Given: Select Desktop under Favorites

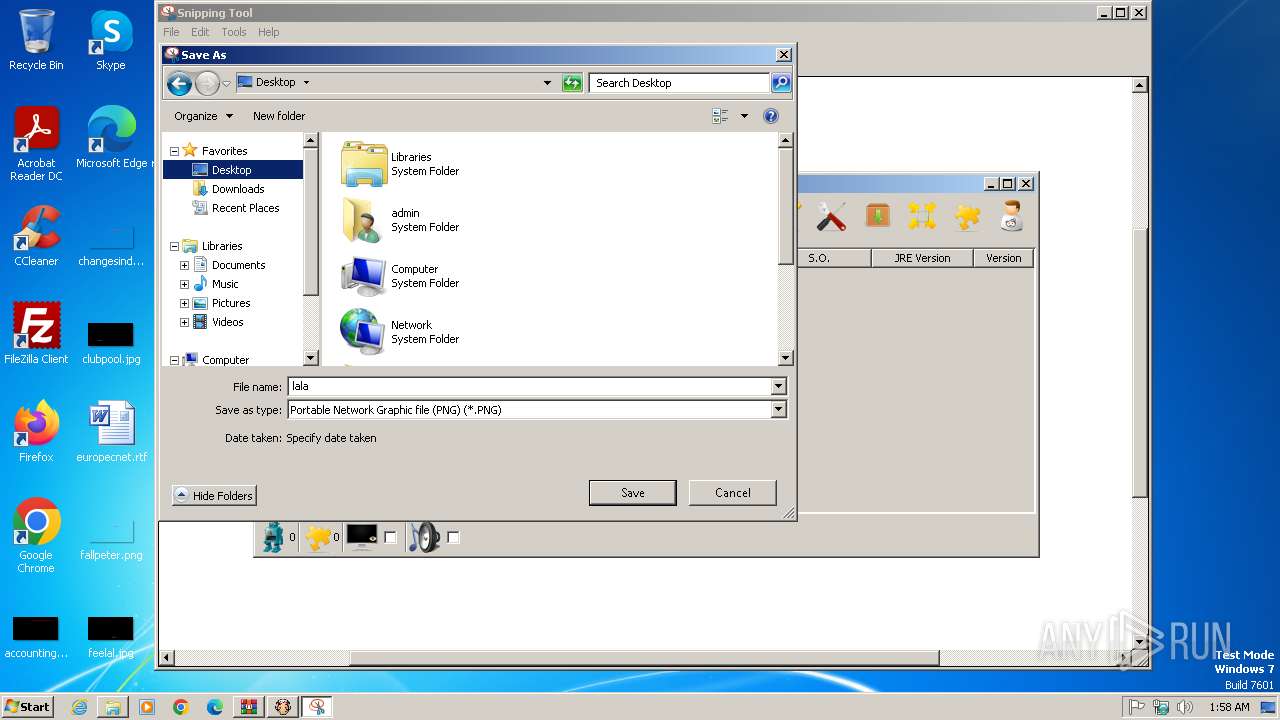Looking at the screenshot, I should 232,170.
